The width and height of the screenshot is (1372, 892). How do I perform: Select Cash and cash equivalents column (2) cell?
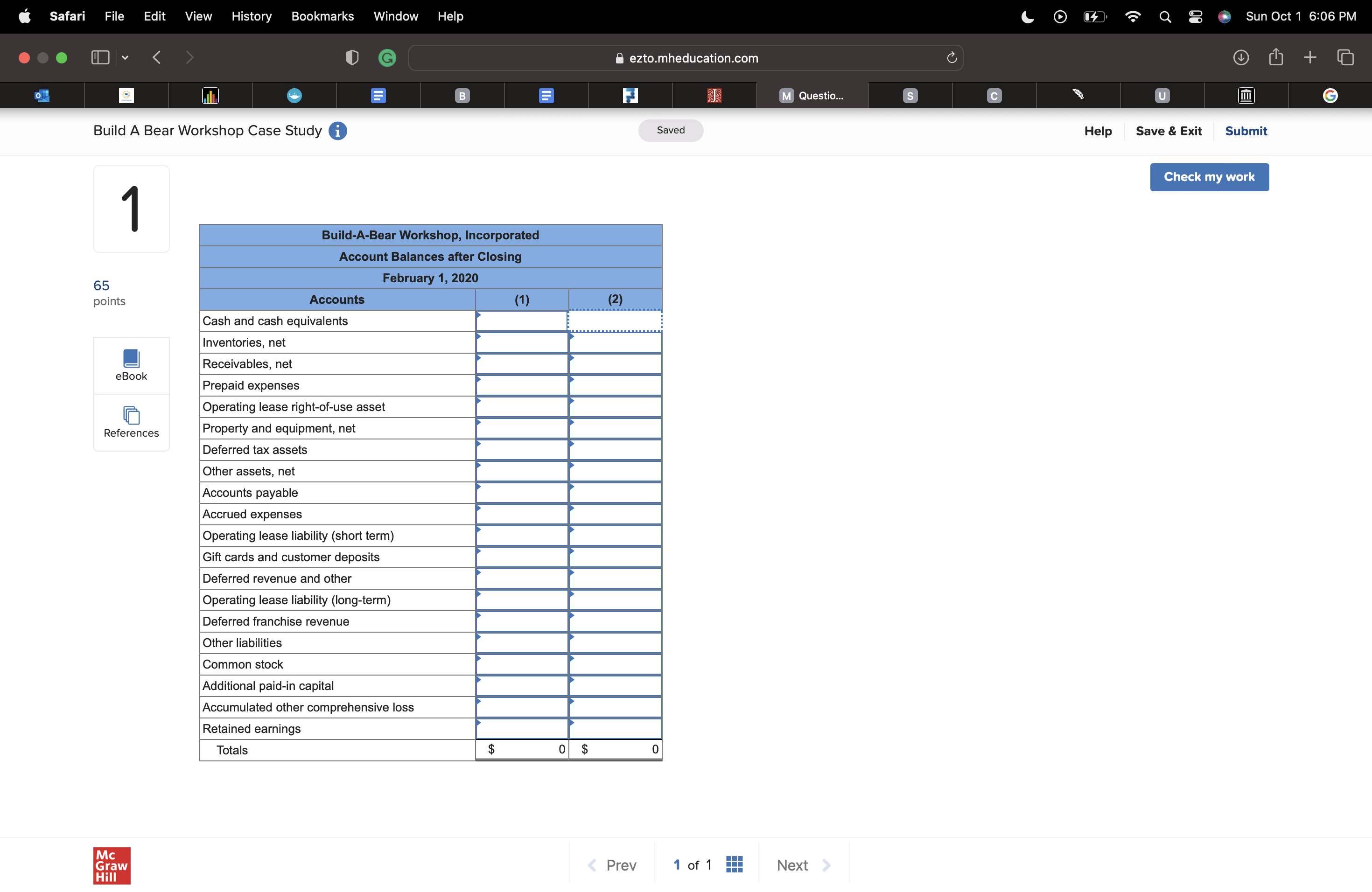coord(615,321)
